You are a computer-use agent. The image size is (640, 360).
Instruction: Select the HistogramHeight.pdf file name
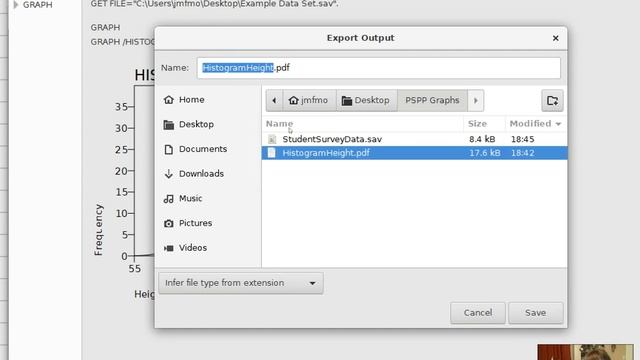point(326,153)
